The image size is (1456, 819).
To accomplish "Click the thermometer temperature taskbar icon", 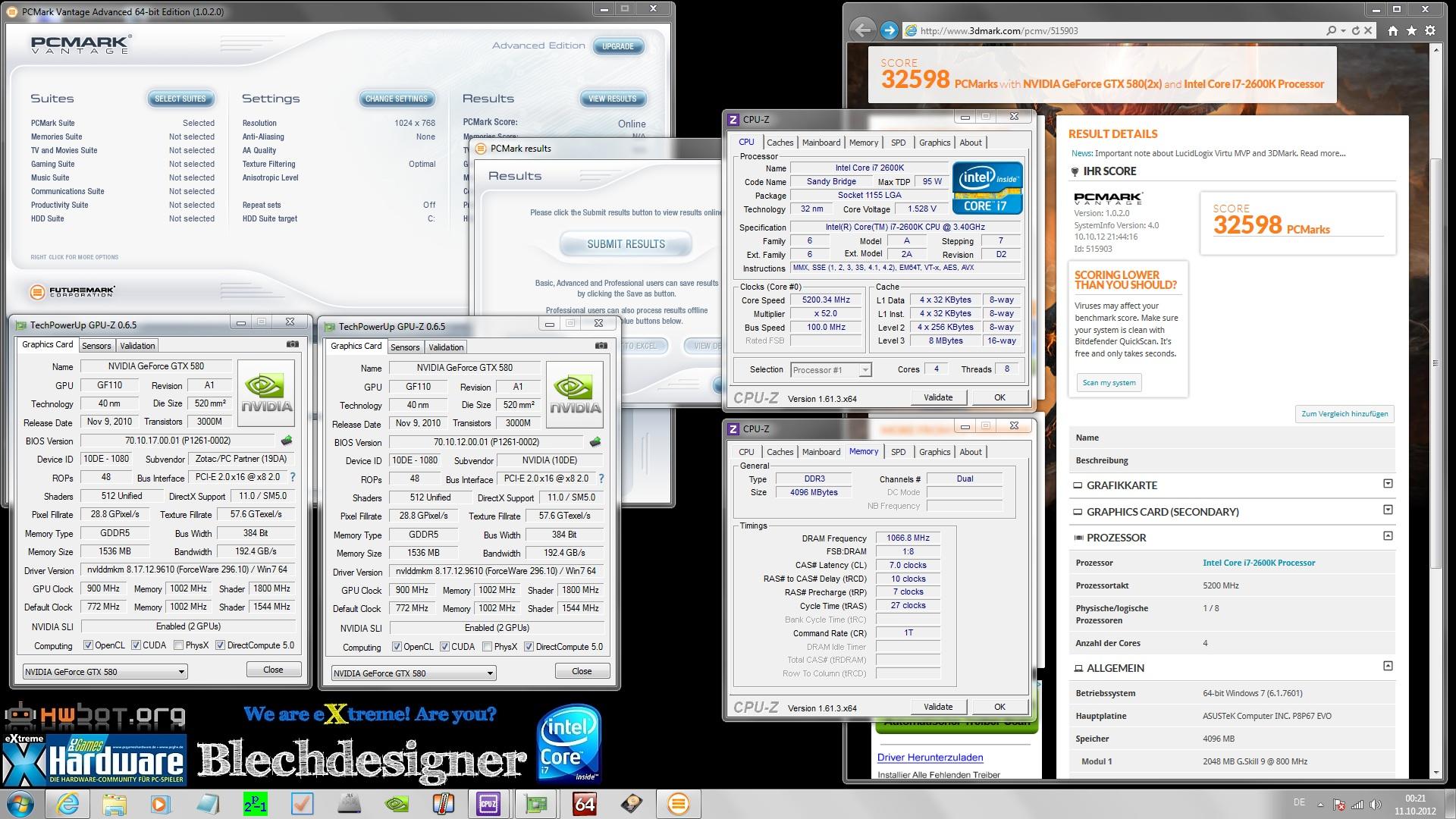I will pos(444,804).
